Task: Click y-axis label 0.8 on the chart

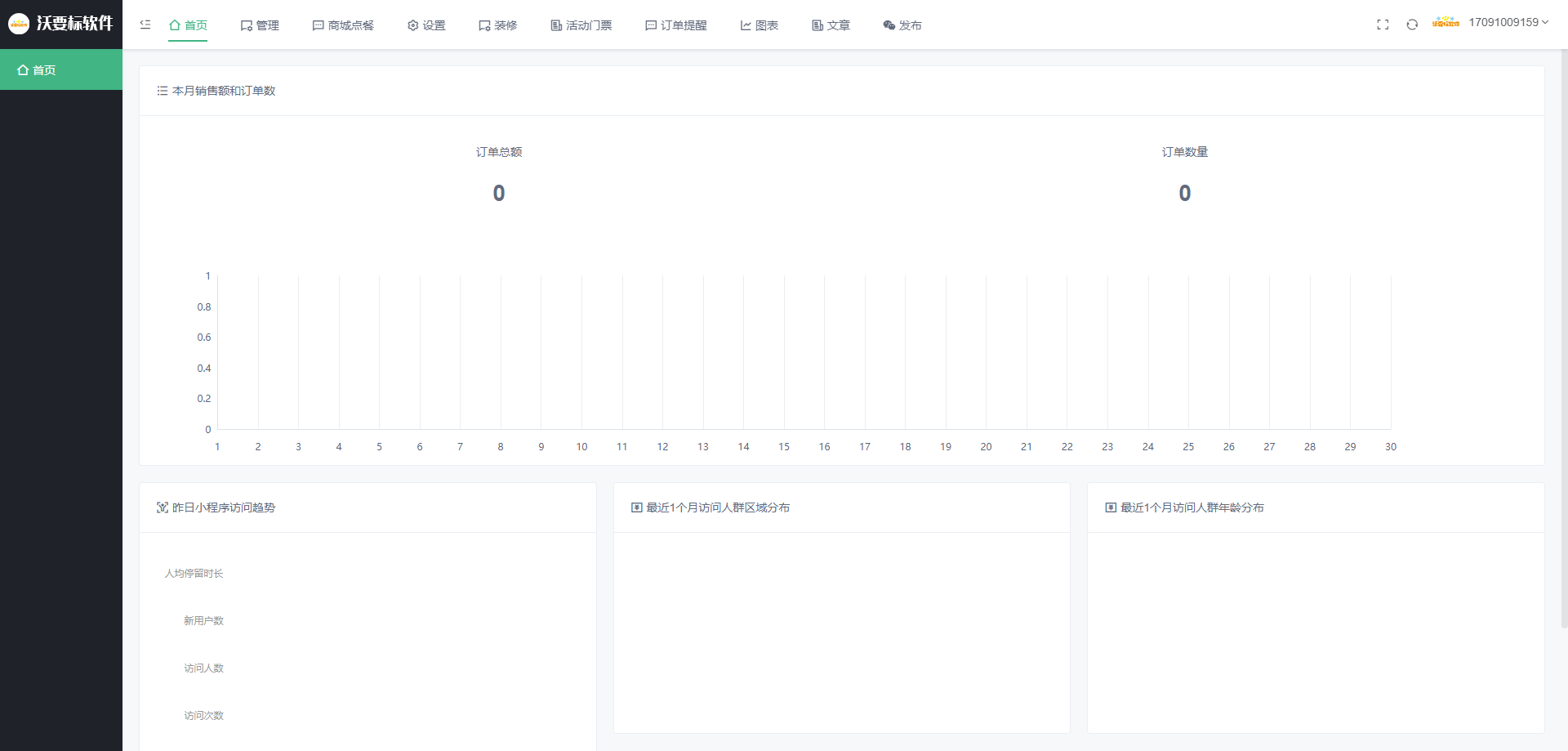Action: click(x=204, y=307)
